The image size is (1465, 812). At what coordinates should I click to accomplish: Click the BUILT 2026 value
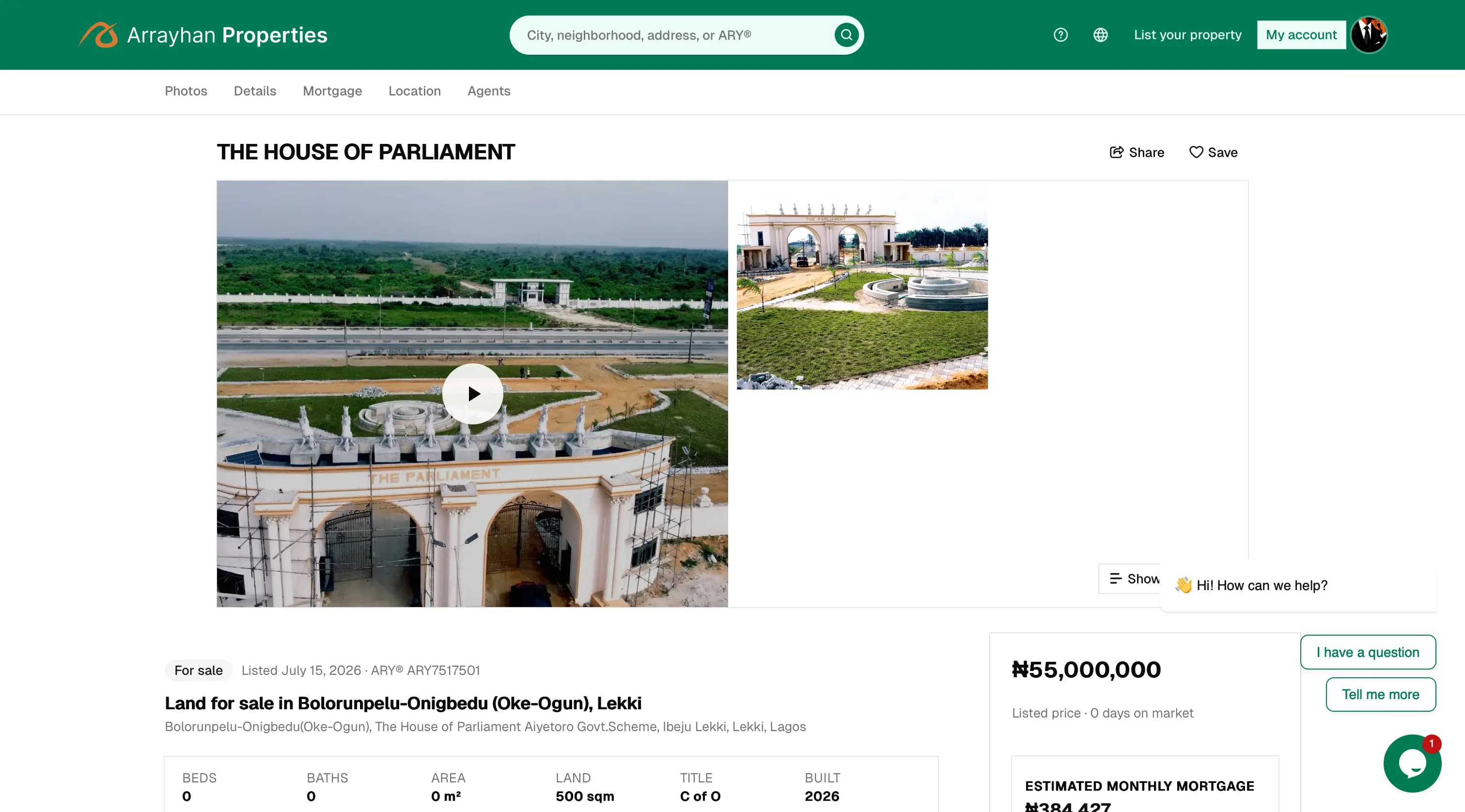(822, 796)
